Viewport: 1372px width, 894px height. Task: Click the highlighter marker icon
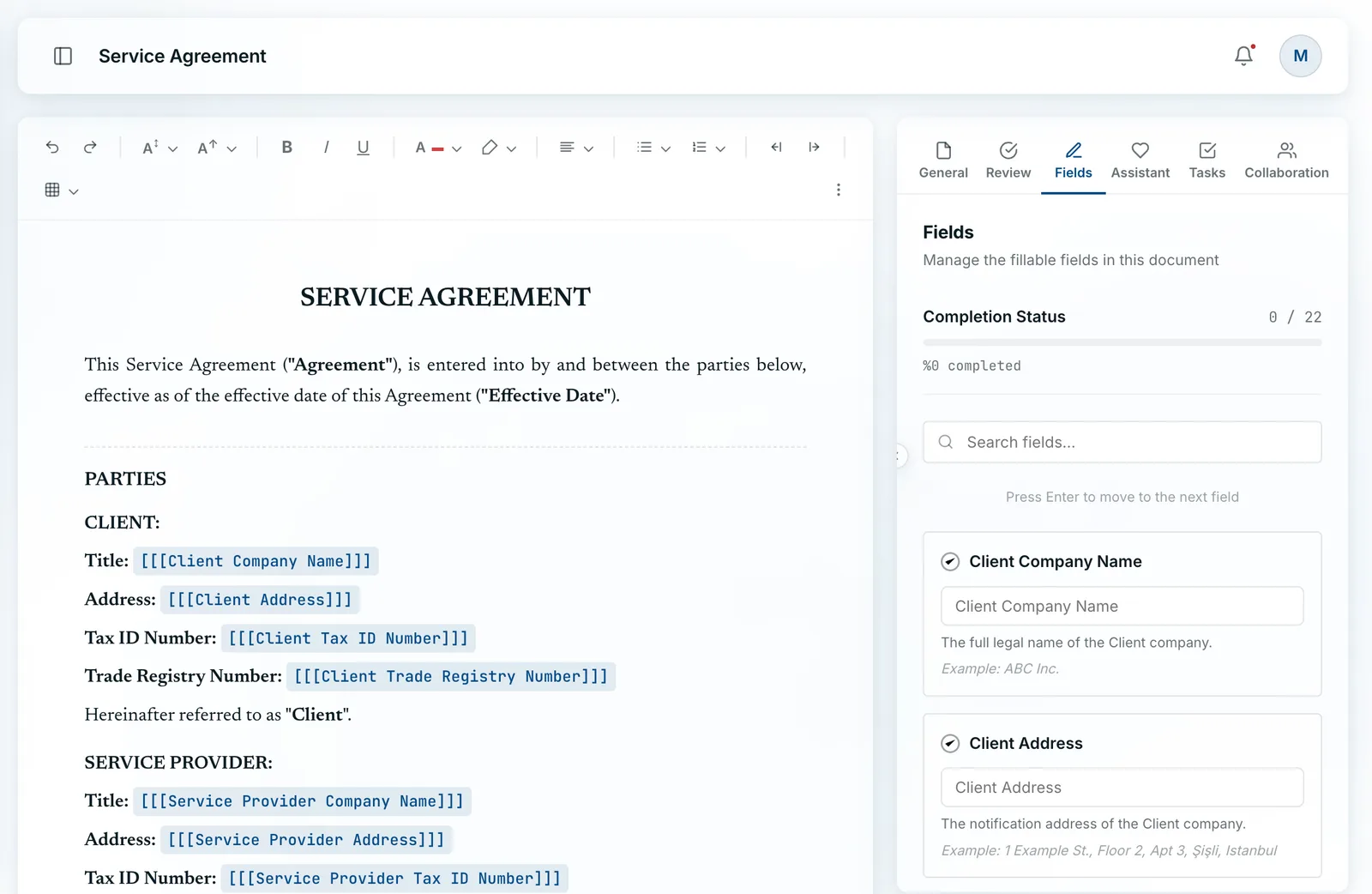click(x=489, y=148)
